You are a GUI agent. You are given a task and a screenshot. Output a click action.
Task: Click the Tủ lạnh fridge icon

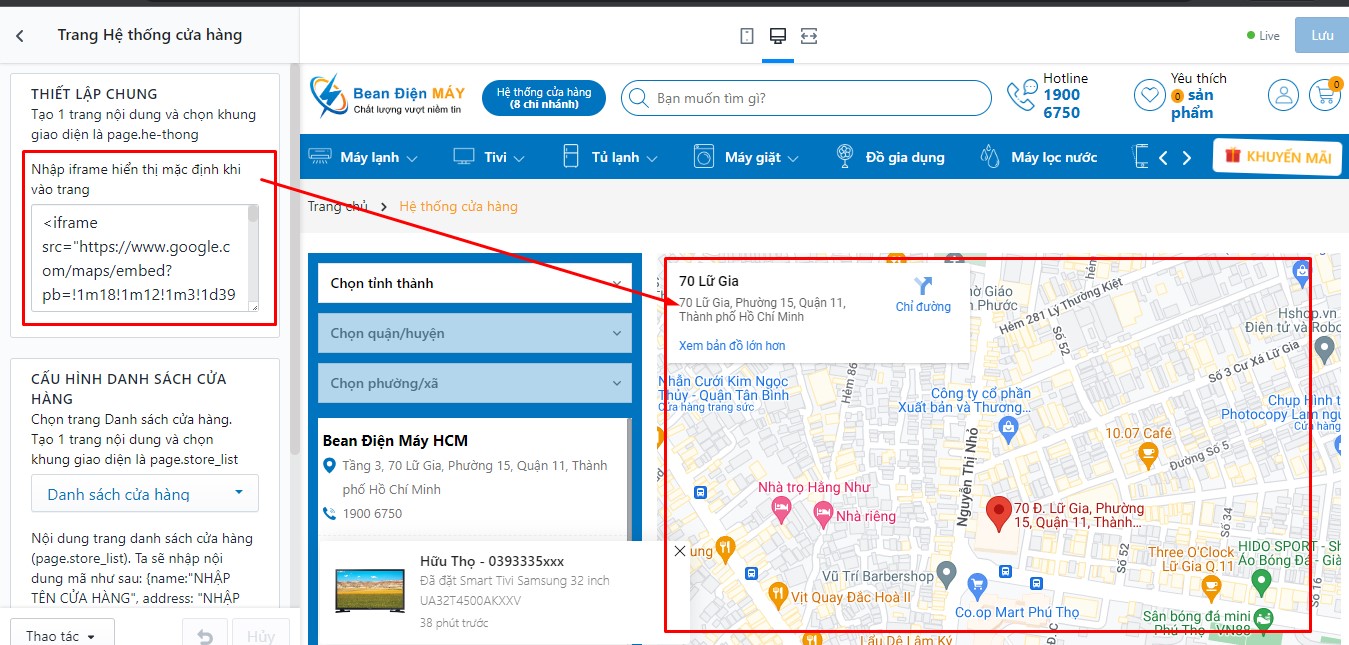click(570, 156)
